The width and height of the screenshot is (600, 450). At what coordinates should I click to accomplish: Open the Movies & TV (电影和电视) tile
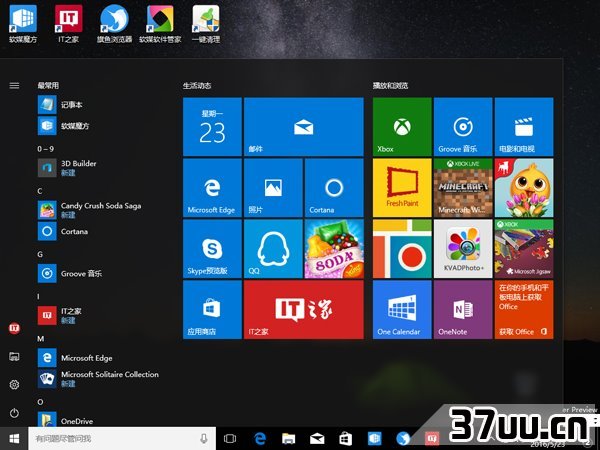pos(524,127)
